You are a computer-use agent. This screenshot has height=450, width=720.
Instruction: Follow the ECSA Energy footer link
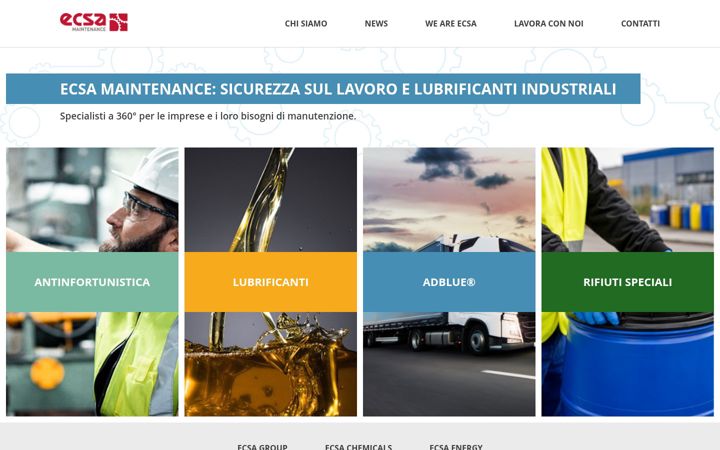[x=456, y=446]
